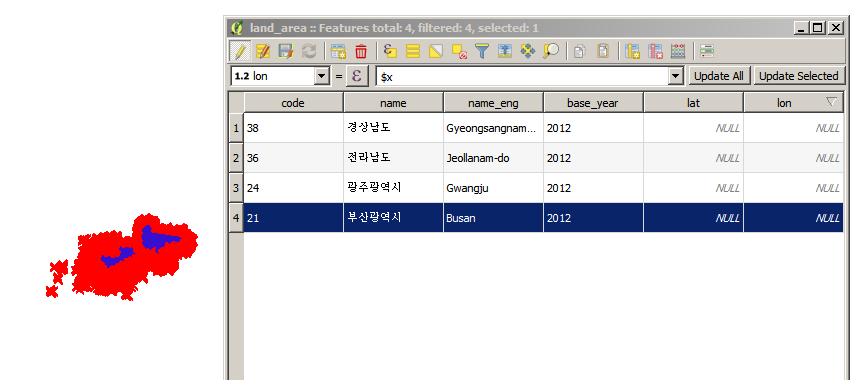Deselect all features icon
This screenshot has width=853, height=380.
pos(460,51)
